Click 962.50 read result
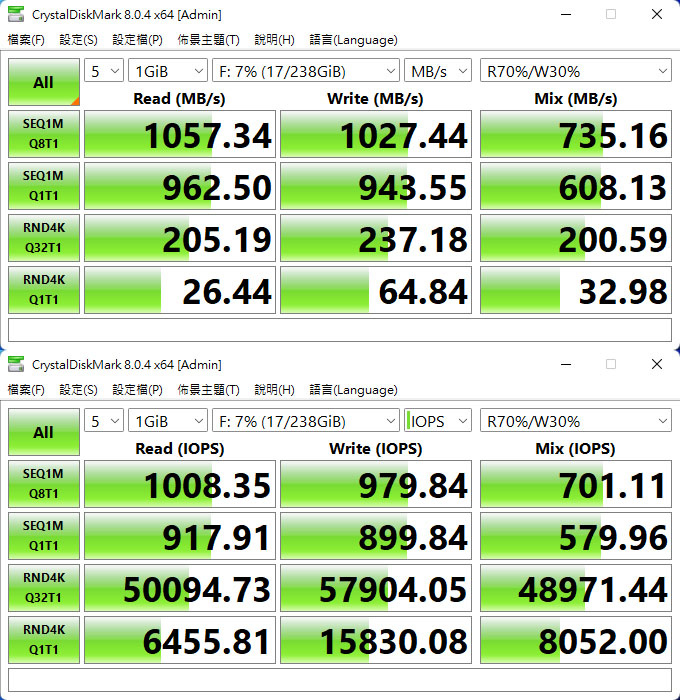680x700 pixels. click(180, 186)
